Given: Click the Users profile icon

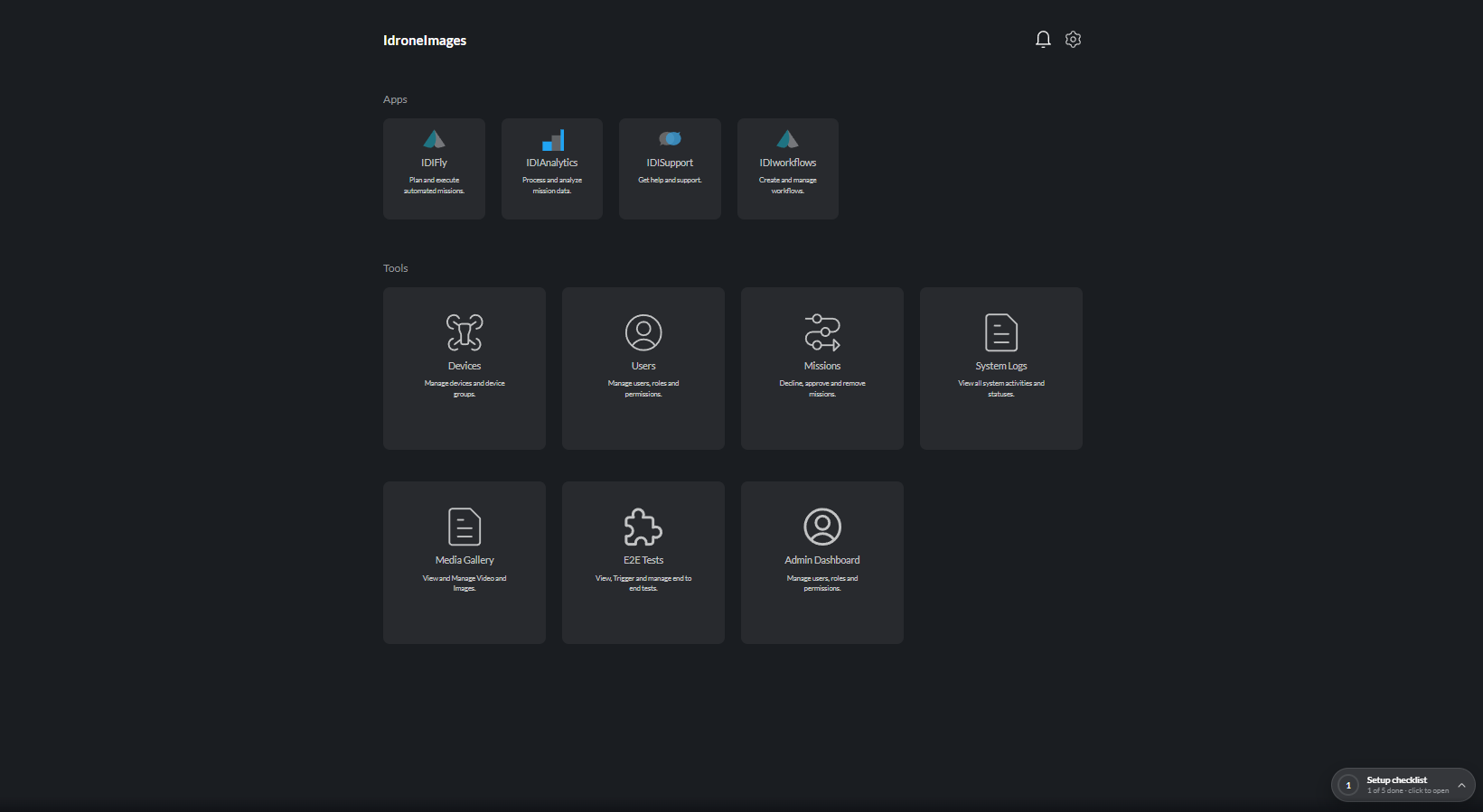Looking at the screenshot, I should point(643,332).
